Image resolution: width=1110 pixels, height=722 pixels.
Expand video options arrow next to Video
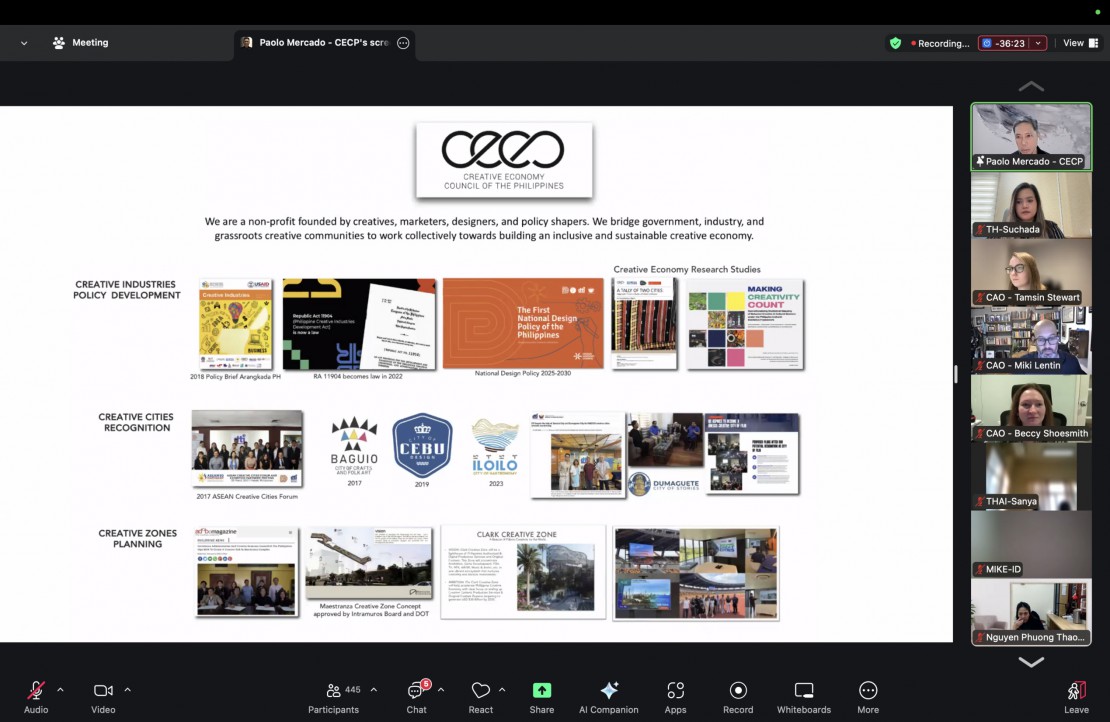[x=127, y=689]
